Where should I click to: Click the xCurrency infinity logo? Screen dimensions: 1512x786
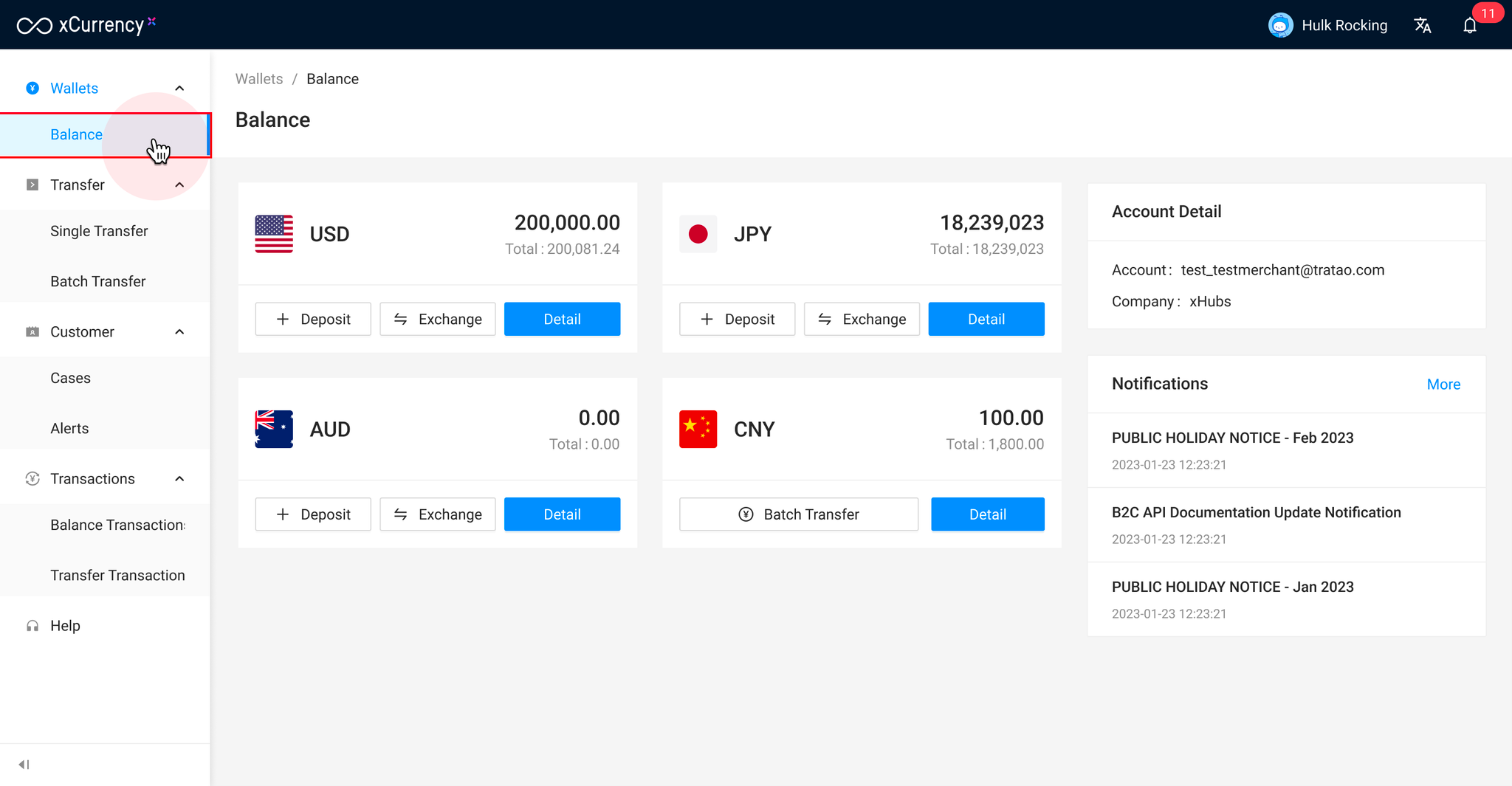click(x=35, y=26)
